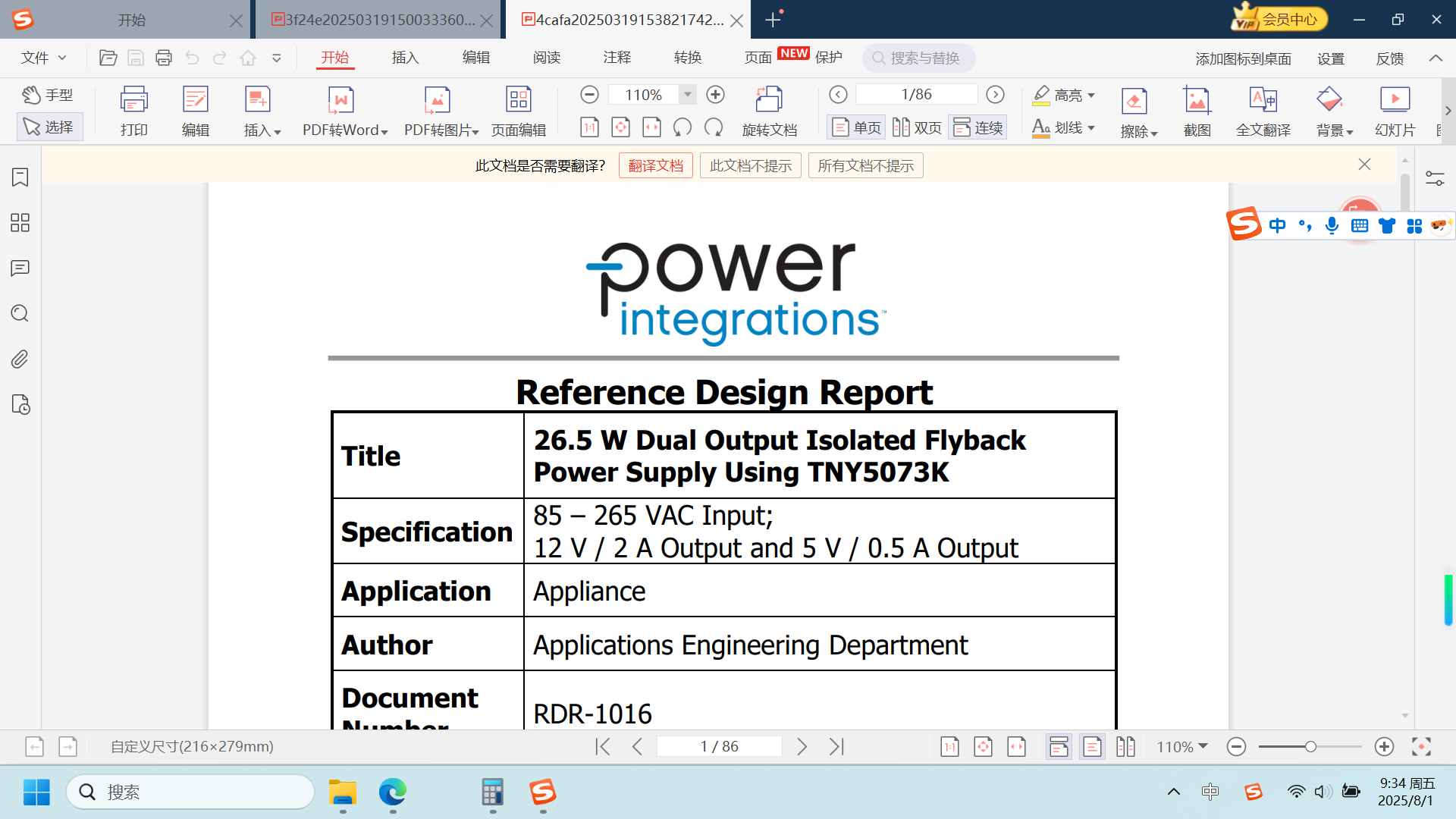The image size is (1456, 819).
Task: Go to next page using ribbon arrow
Action: (x=995, y=95)
